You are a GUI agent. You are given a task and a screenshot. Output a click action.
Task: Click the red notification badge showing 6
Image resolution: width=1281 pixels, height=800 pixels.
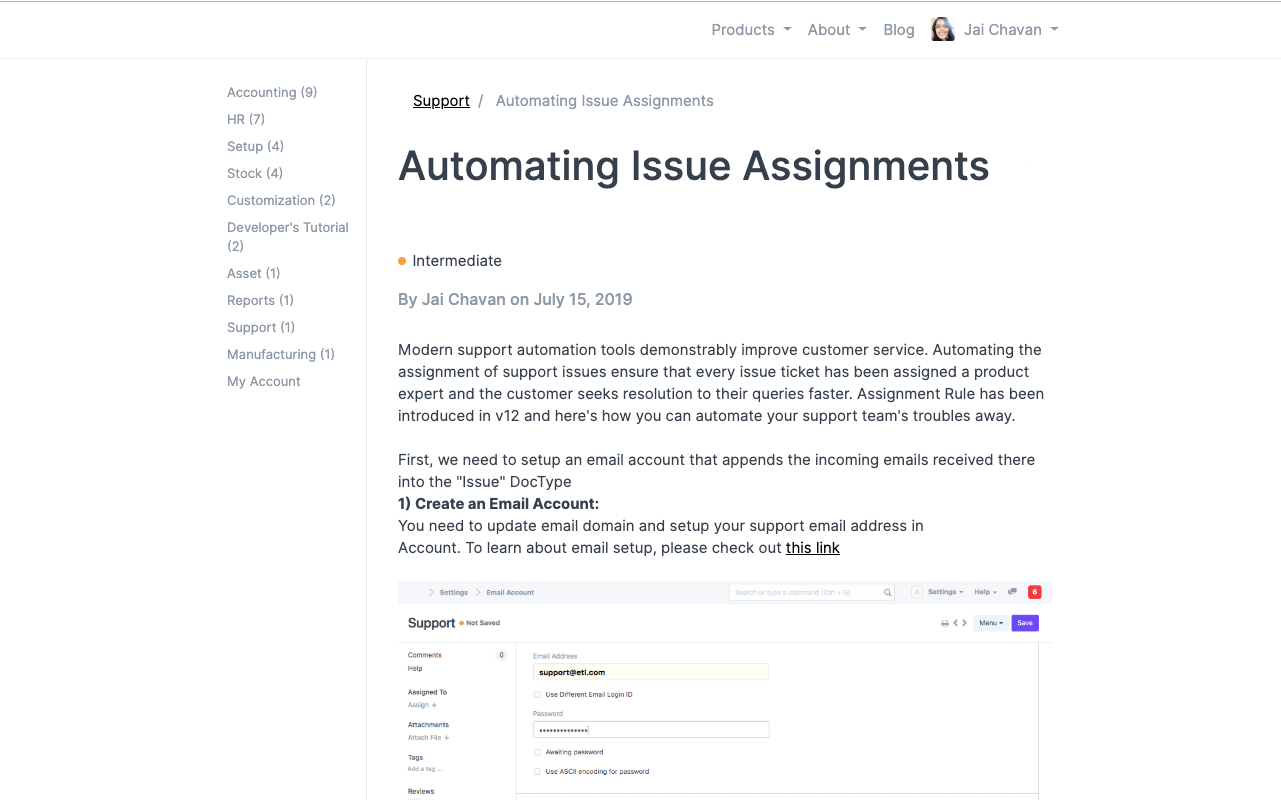(1034, 592)
